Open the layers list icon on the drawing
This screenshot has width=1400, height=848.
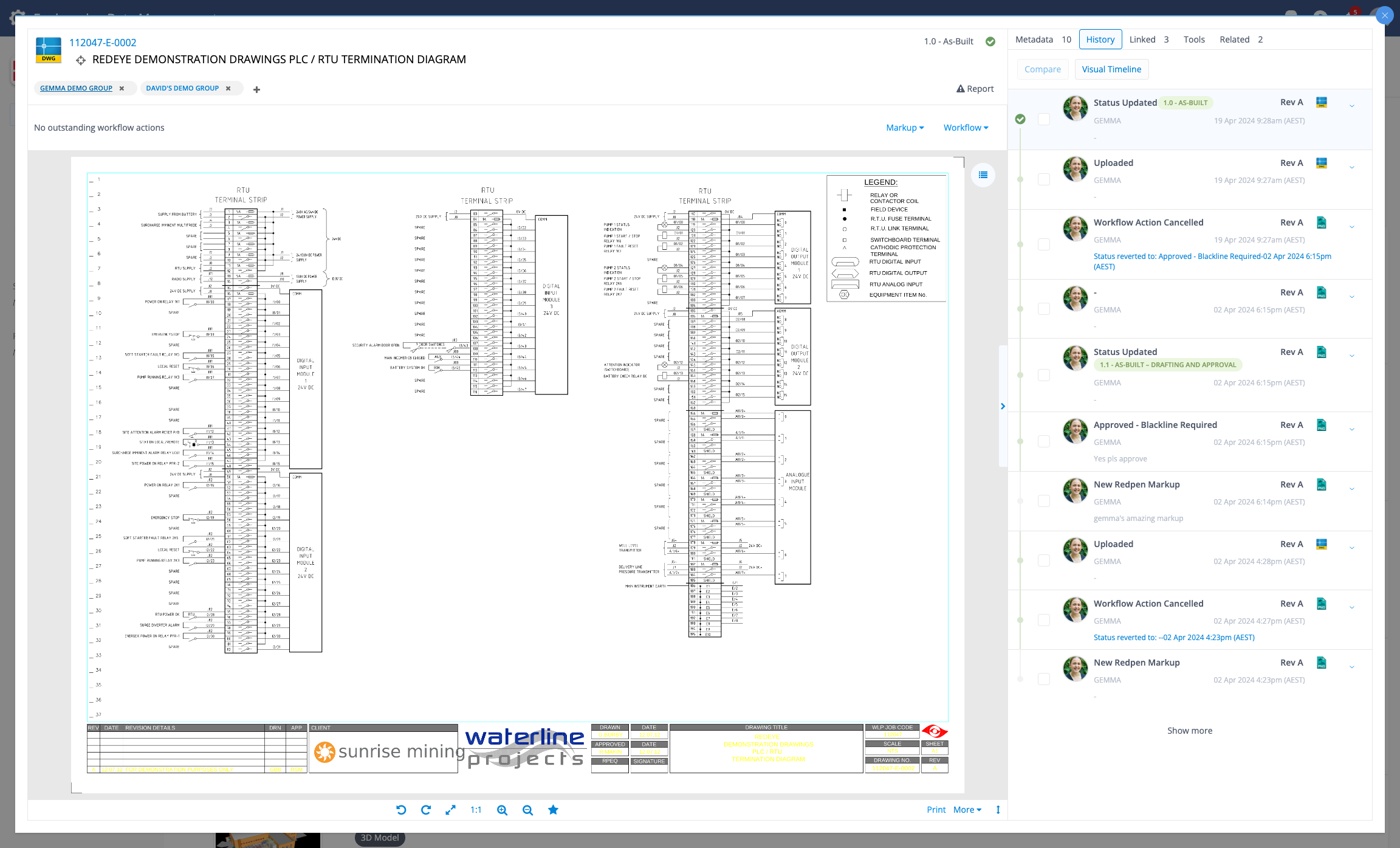point(983,175)
